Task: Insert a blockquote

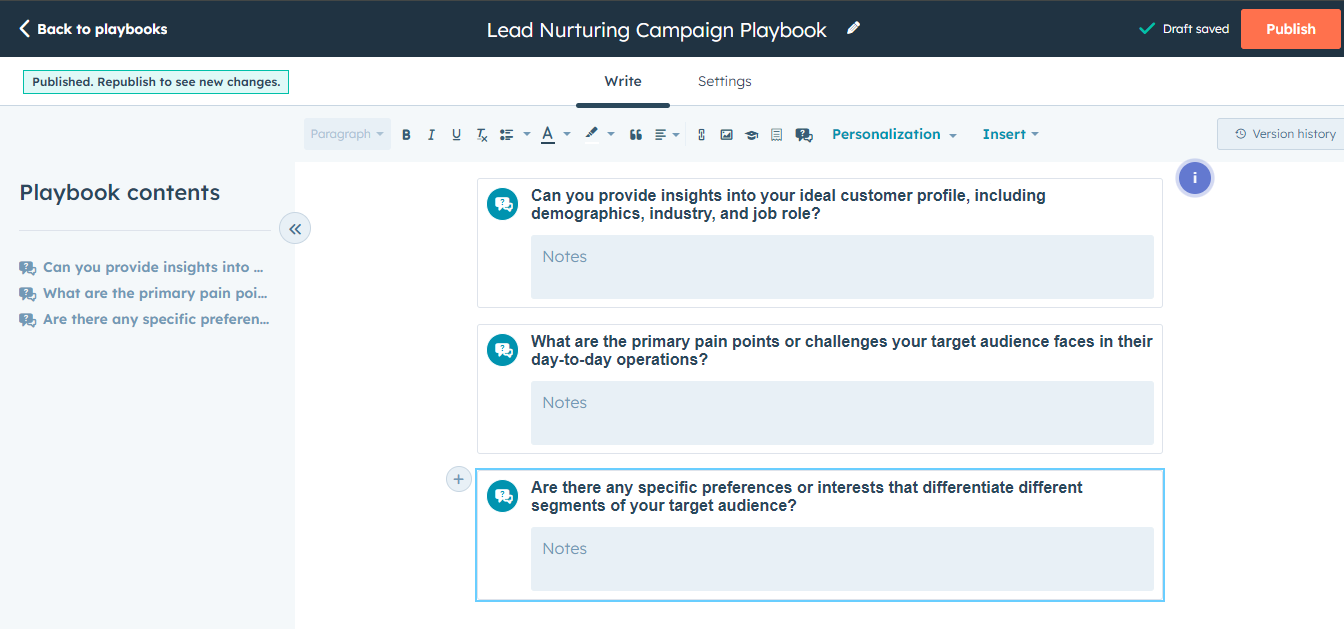Action: pos(636,134)
